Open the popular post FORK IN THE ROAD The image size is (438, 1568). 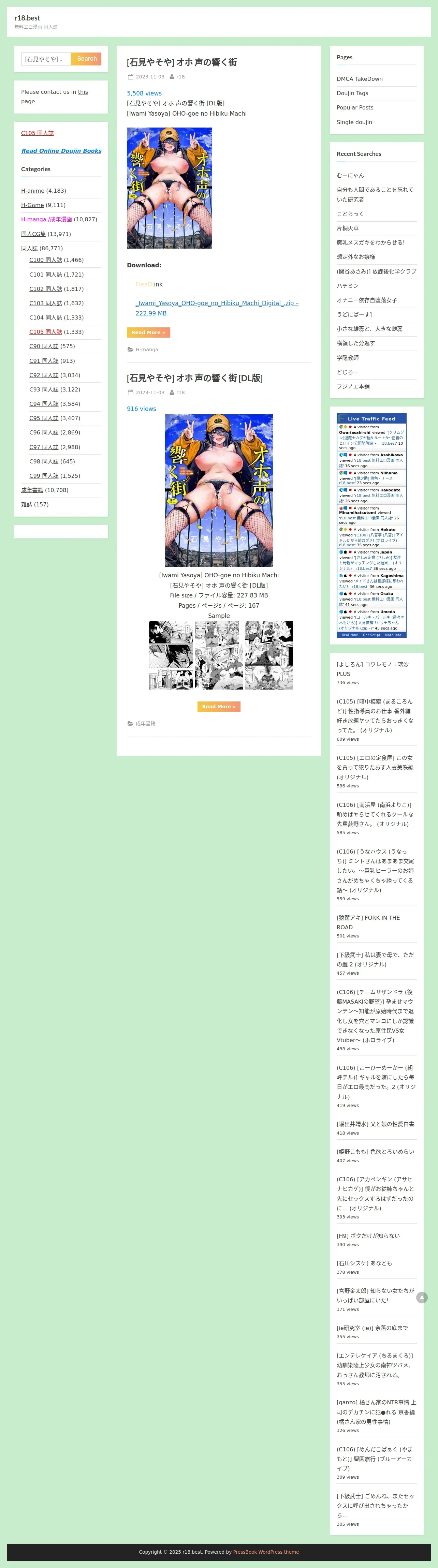click(x=368, y=922)
